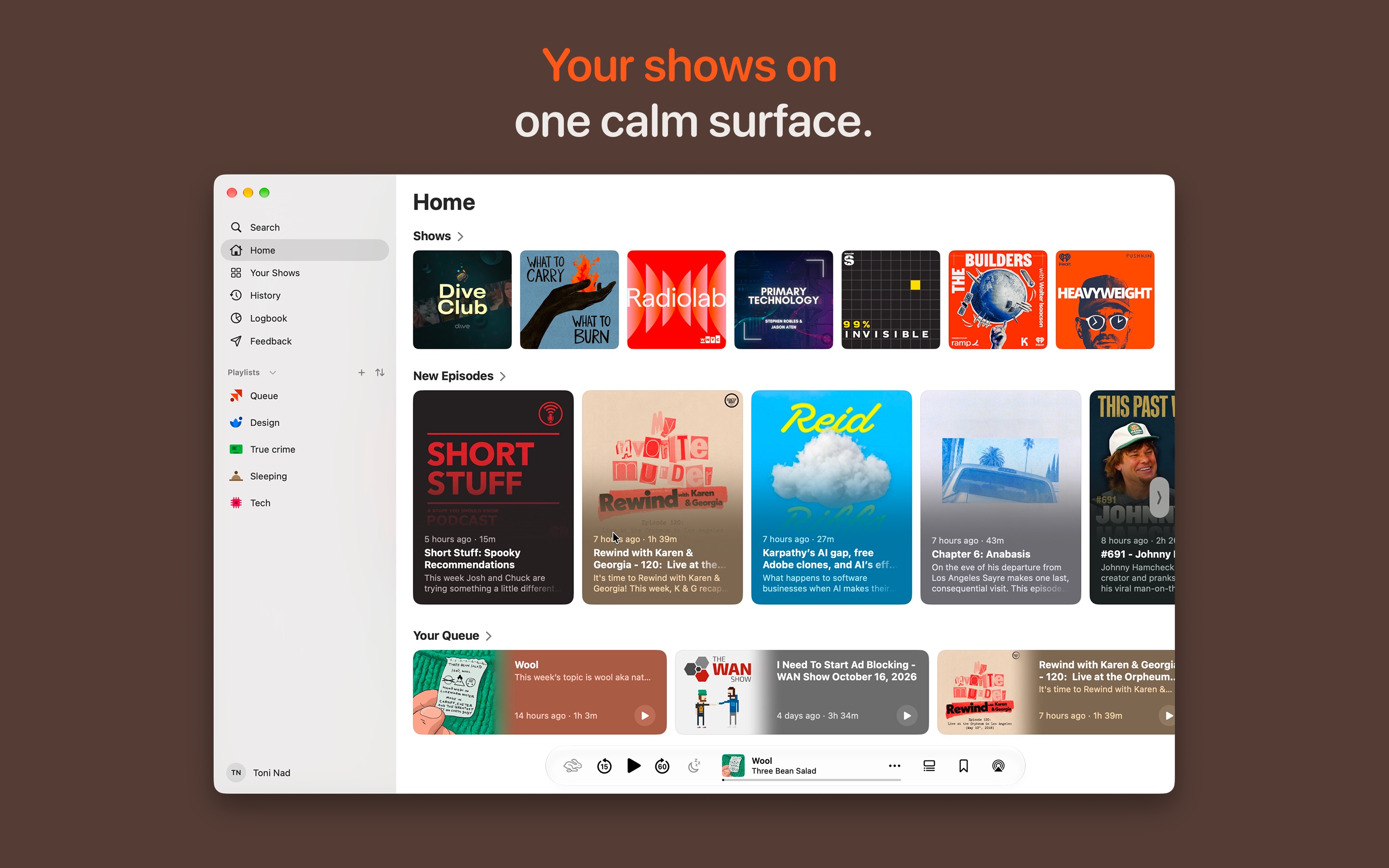Image resolution: width=1389 pixels, height=868 pixels.
Task: Click the playback speed rabbit icon
Action: point(572,766)
